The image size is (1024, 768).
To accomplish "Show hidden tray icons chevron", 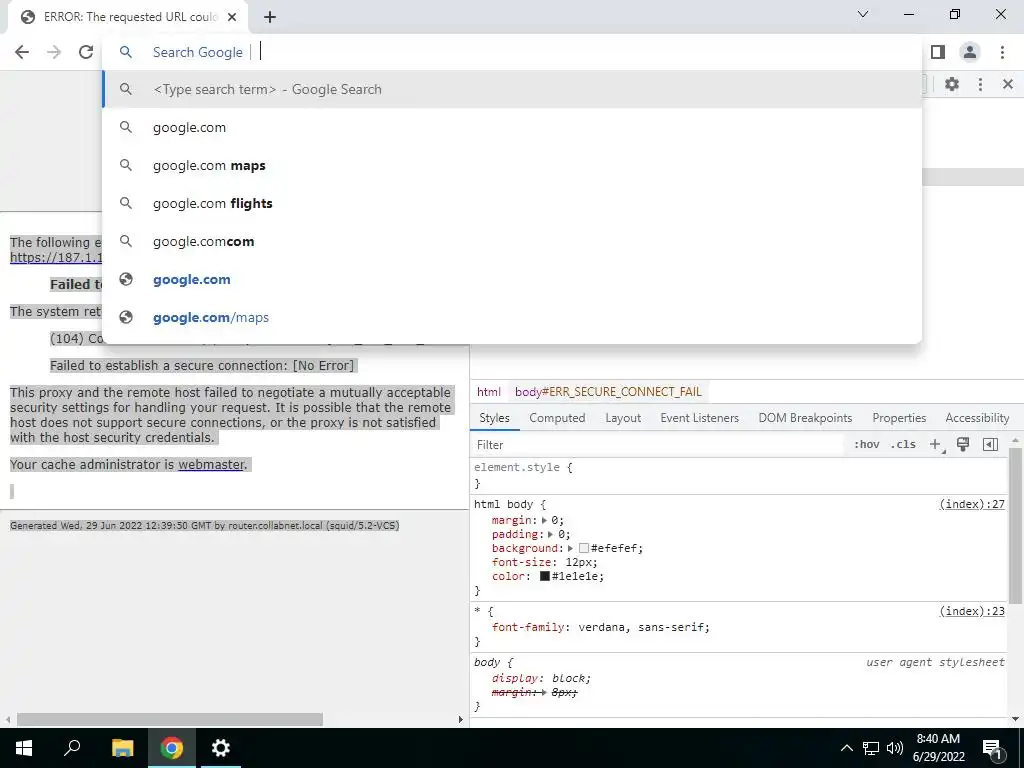I will click(x=846, y=748).
